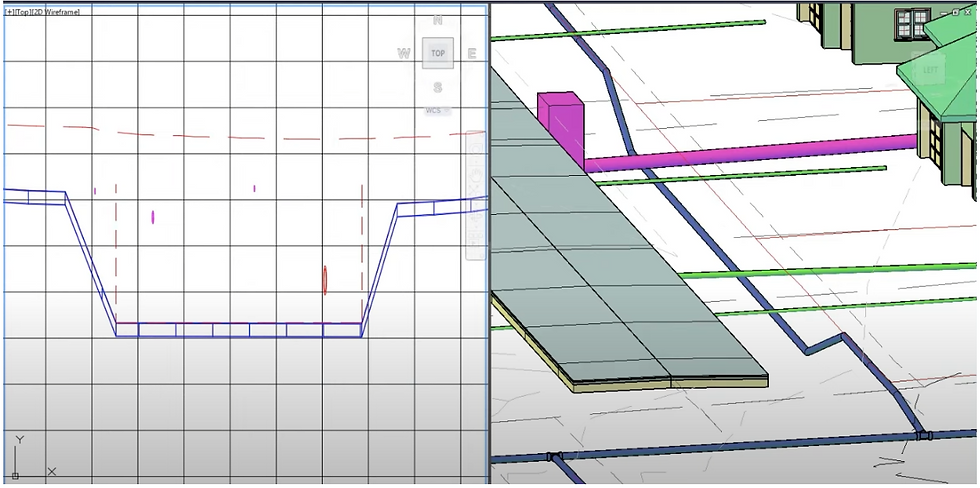Restore the 3D viewport window
This screenshot has height=488, width=980.
click(x=955, y=12)
